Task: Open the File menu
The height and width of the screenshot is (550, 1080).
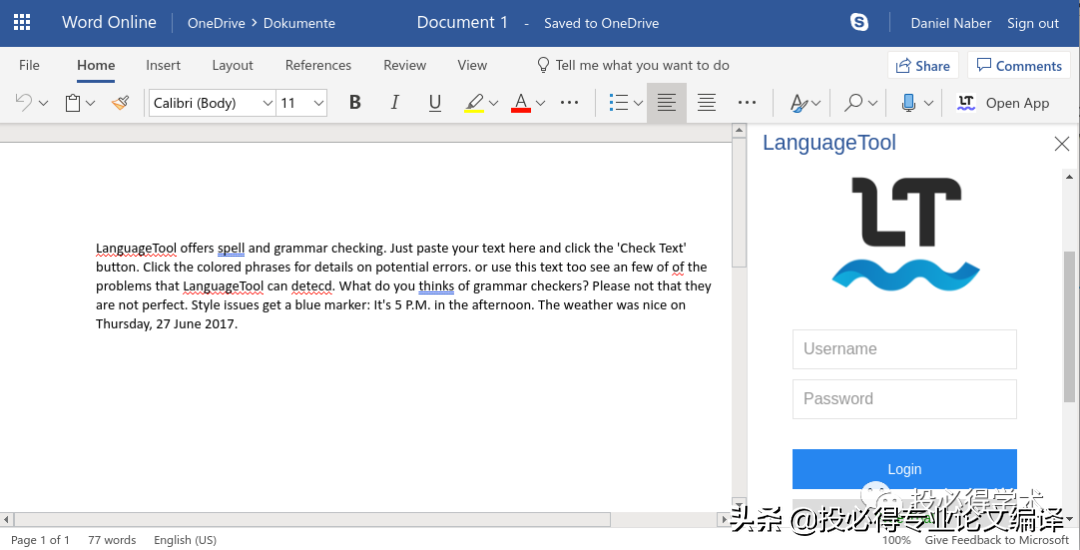Action: (29, 65)
